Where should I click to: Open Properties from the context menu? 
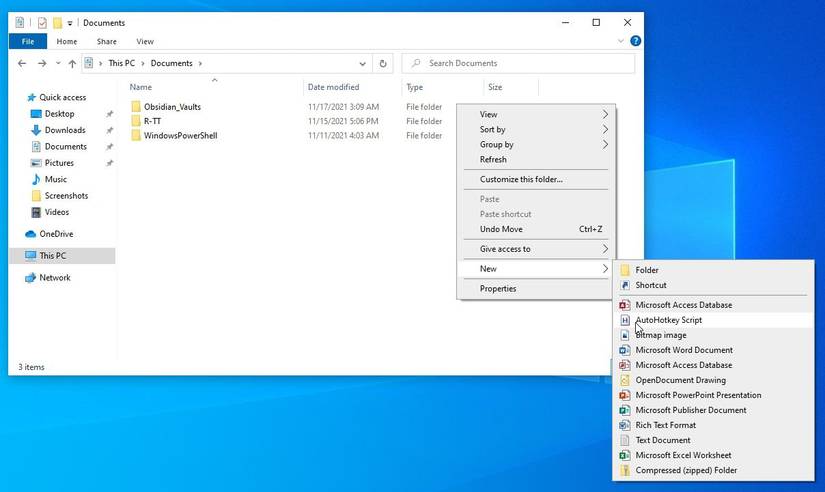tap(536, 289)
